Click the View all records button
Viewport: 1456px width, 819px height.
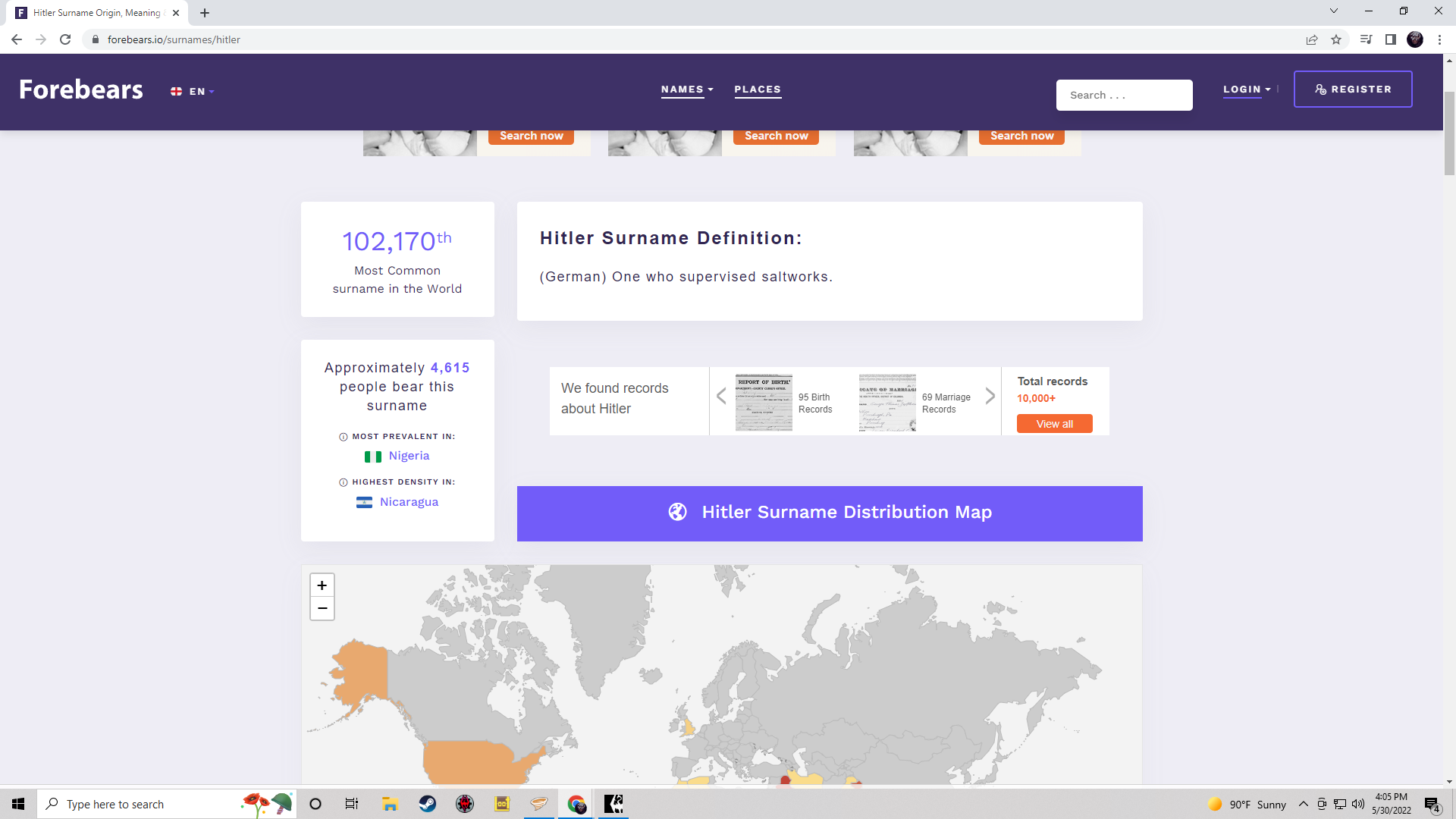pyautogui.click(x=1054, y=424)
